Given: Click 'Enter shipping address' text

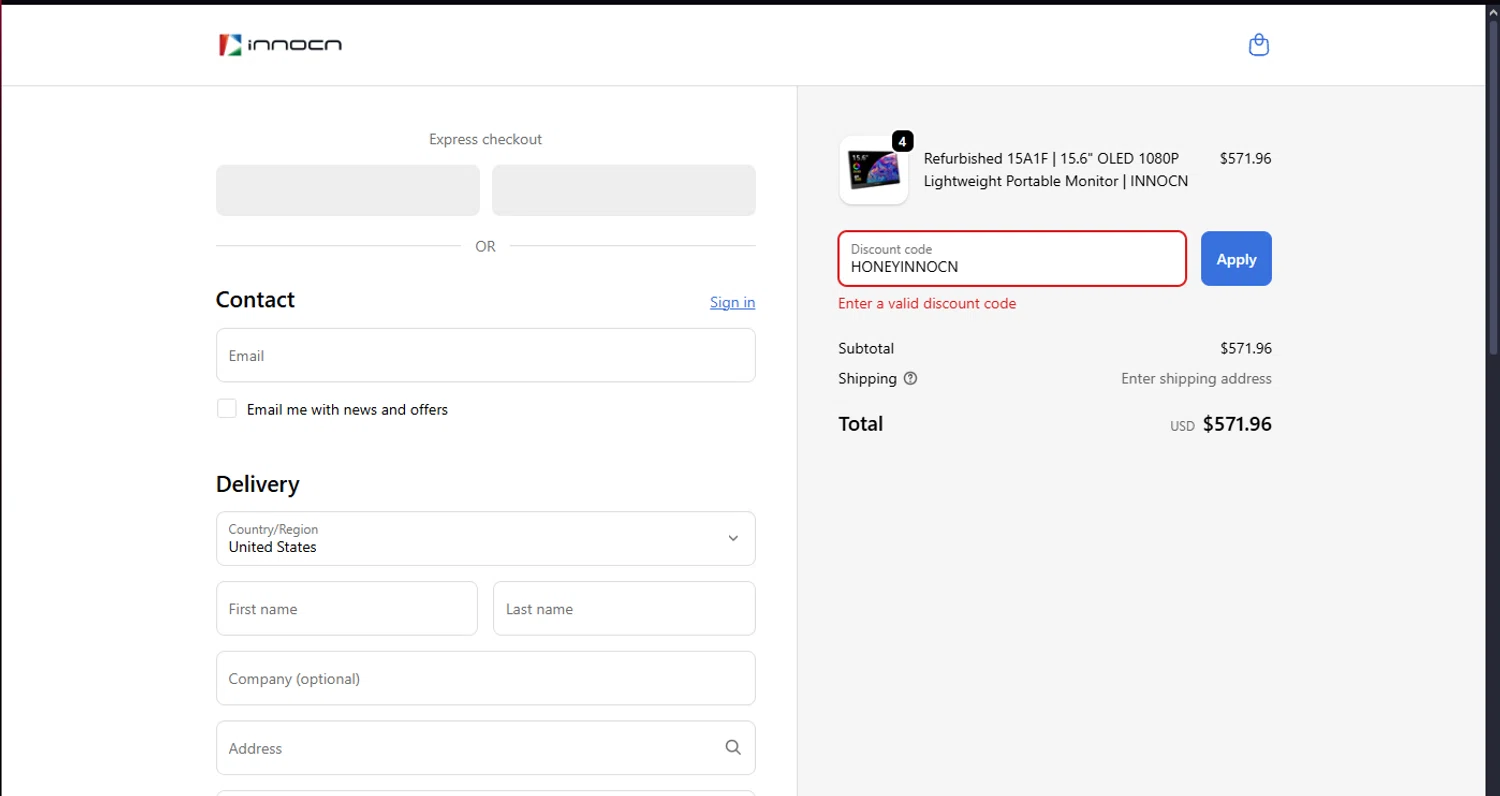Looking at the screenshot, I should pos(1196,379).
